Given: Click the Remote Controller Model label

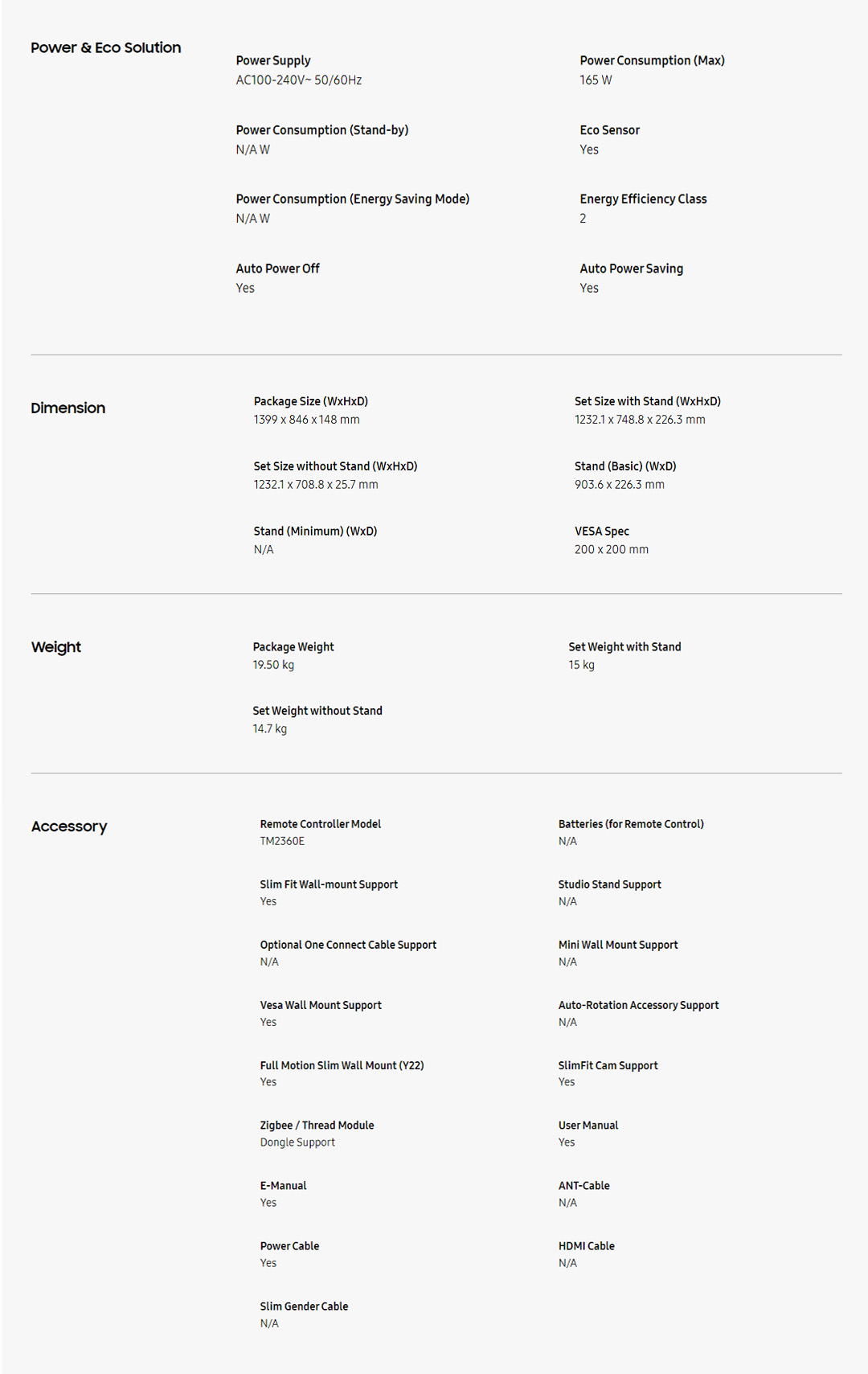Looking at the screenshot, I should [320, 824].
